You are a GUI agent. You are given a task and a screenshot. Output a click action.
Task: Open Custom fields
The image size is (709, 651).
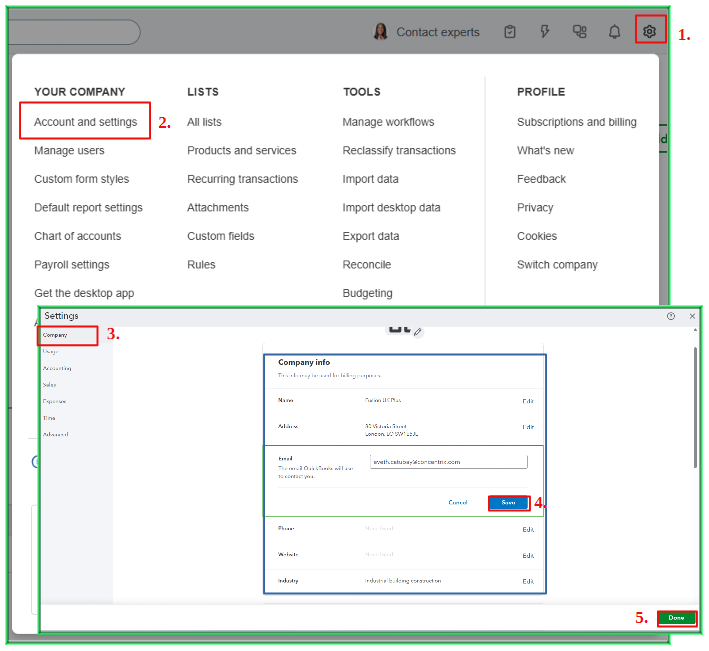tap(221, 236)
